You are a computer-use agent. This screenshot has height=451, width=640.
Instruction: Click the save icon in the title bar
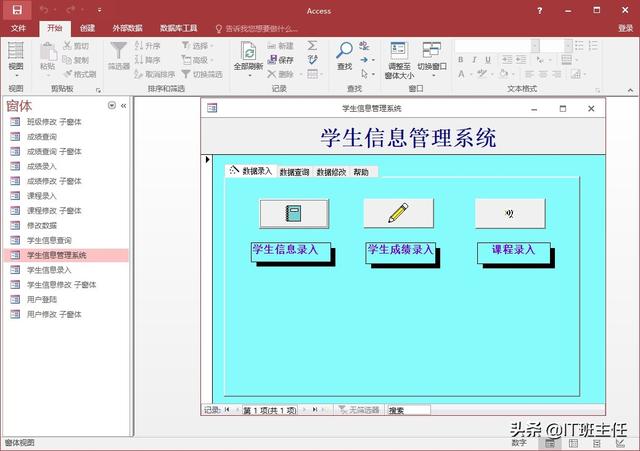pyautogui.click(x=17, y=10)
